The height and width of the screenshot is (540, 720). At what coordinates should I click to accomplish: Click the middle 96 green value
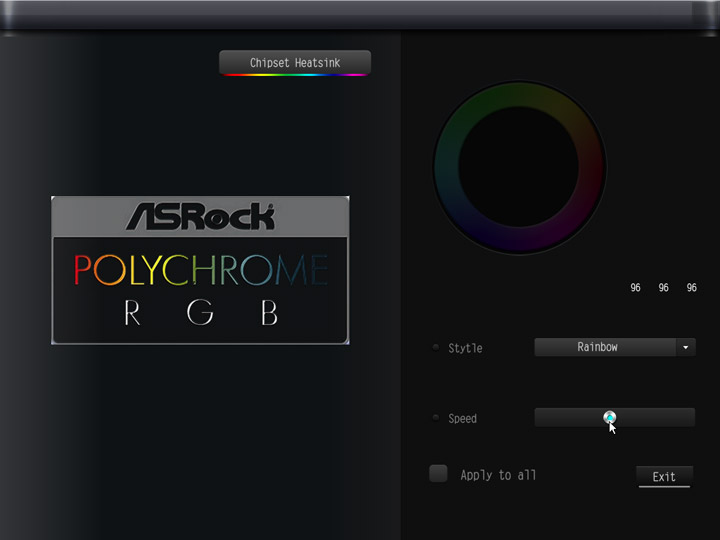(664, 287)
